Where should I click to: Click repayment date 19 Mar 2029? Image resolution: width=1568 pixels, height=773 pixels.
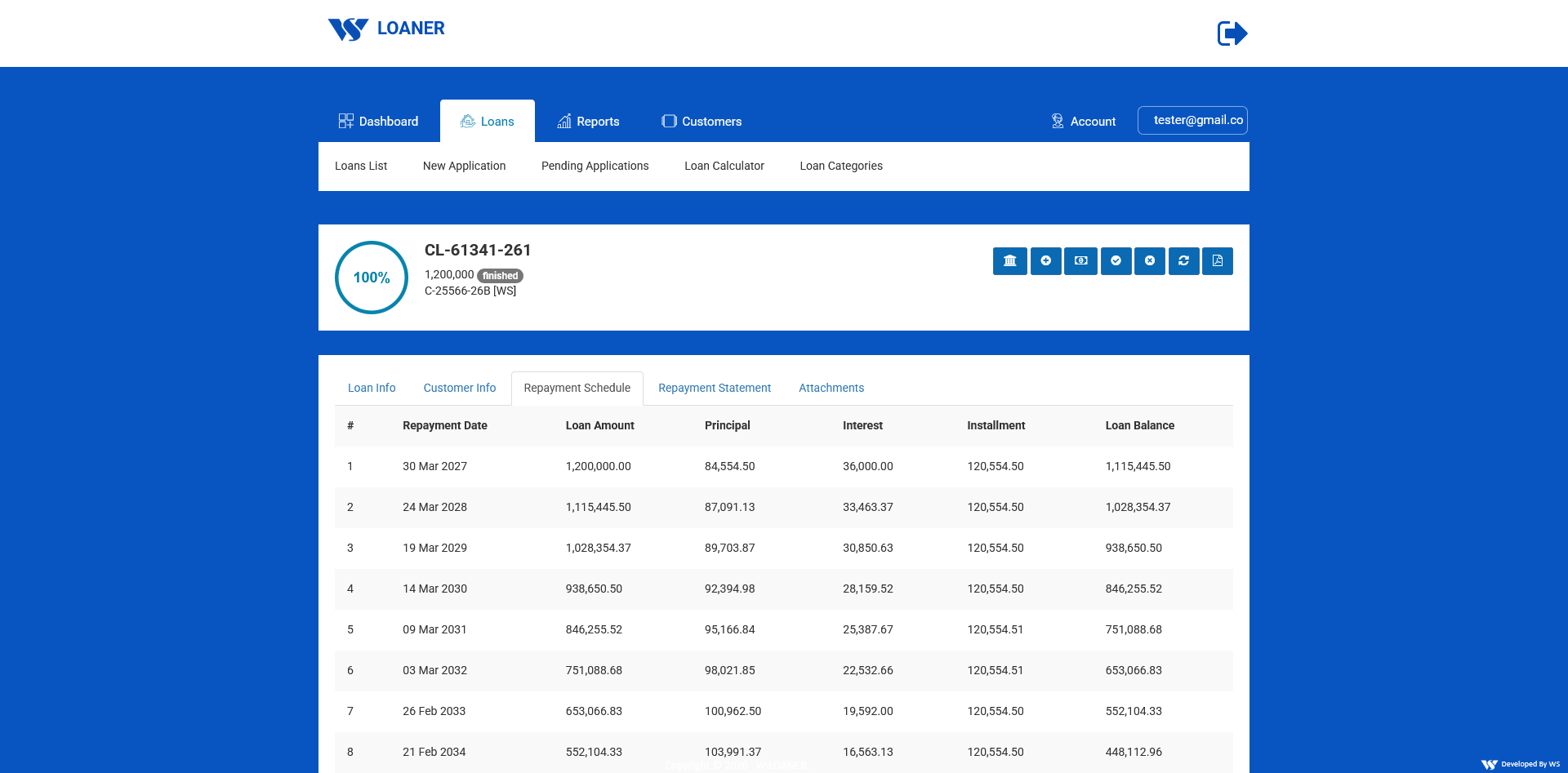point(435,548)
